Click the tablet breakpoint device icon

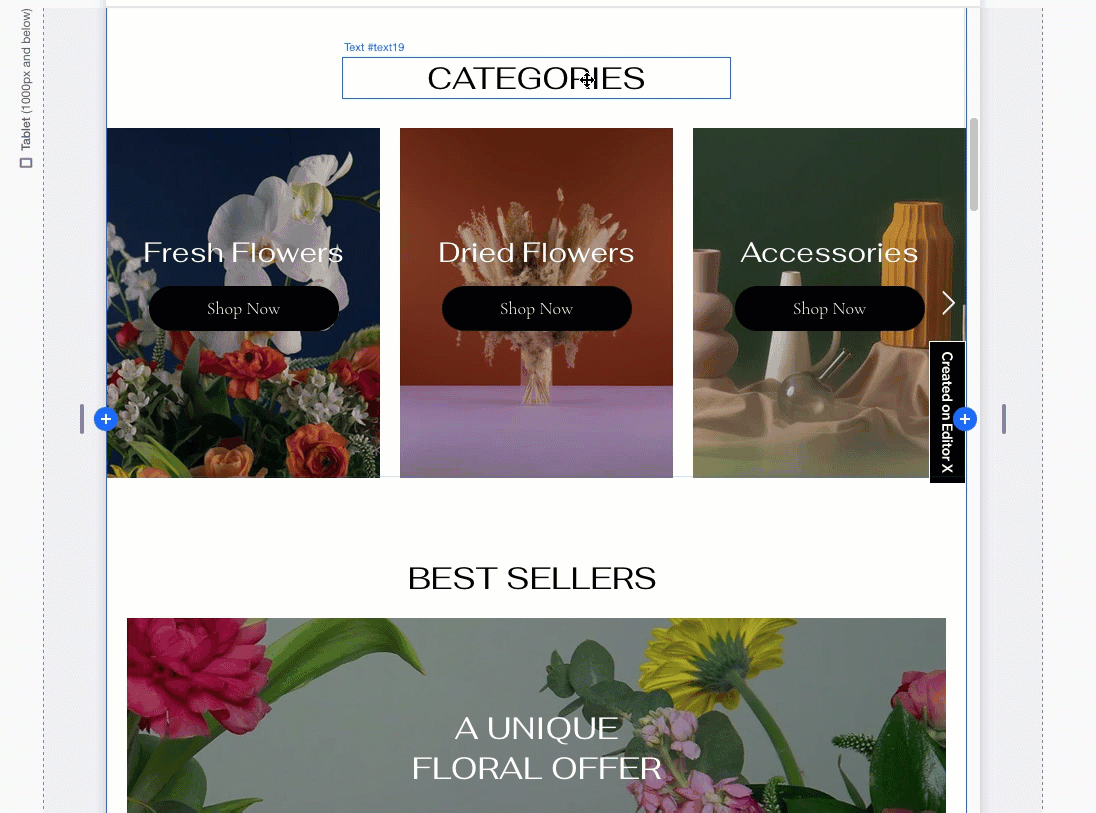coord(26,163)
